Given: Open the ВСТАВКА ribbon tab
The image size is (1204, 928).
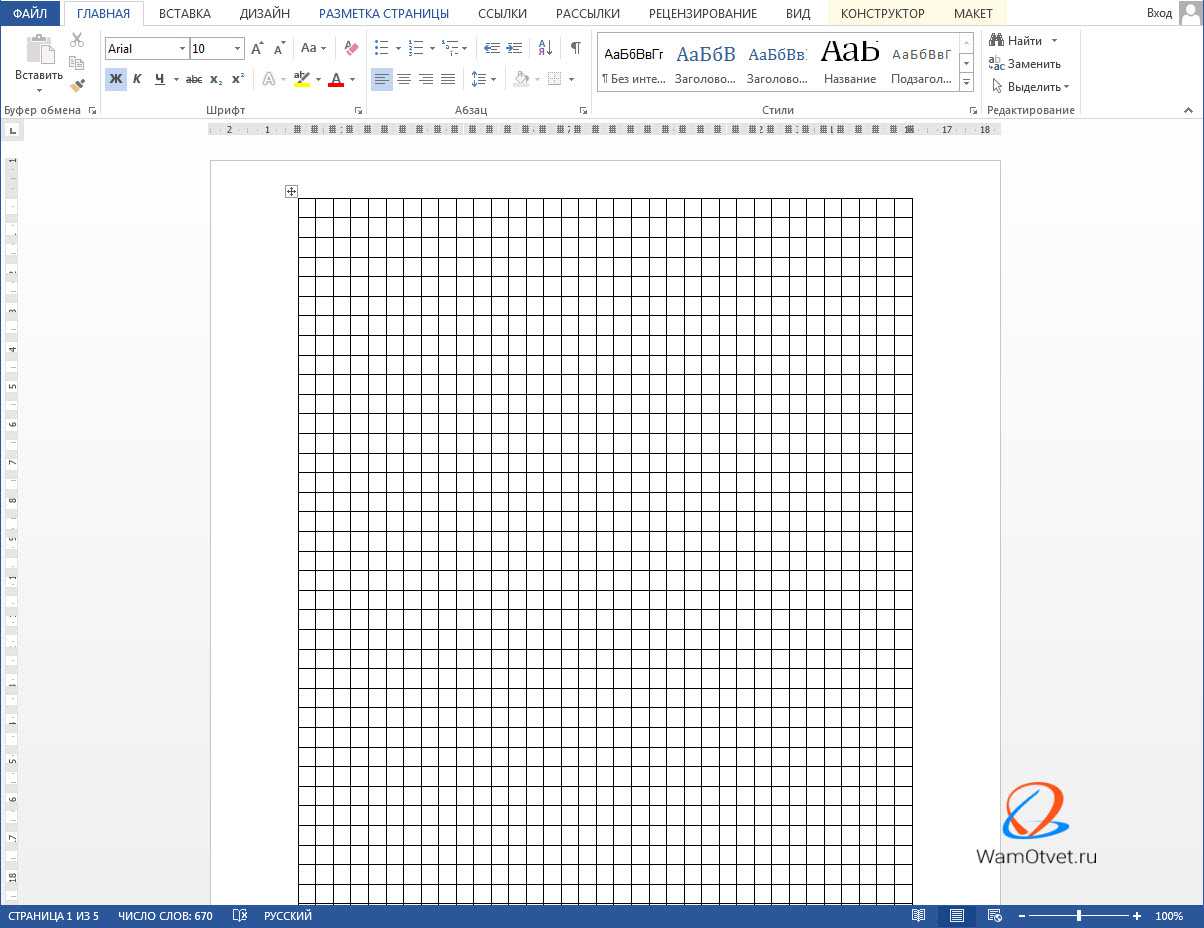Looking at the screenshot, I should [x=184, y=14].
